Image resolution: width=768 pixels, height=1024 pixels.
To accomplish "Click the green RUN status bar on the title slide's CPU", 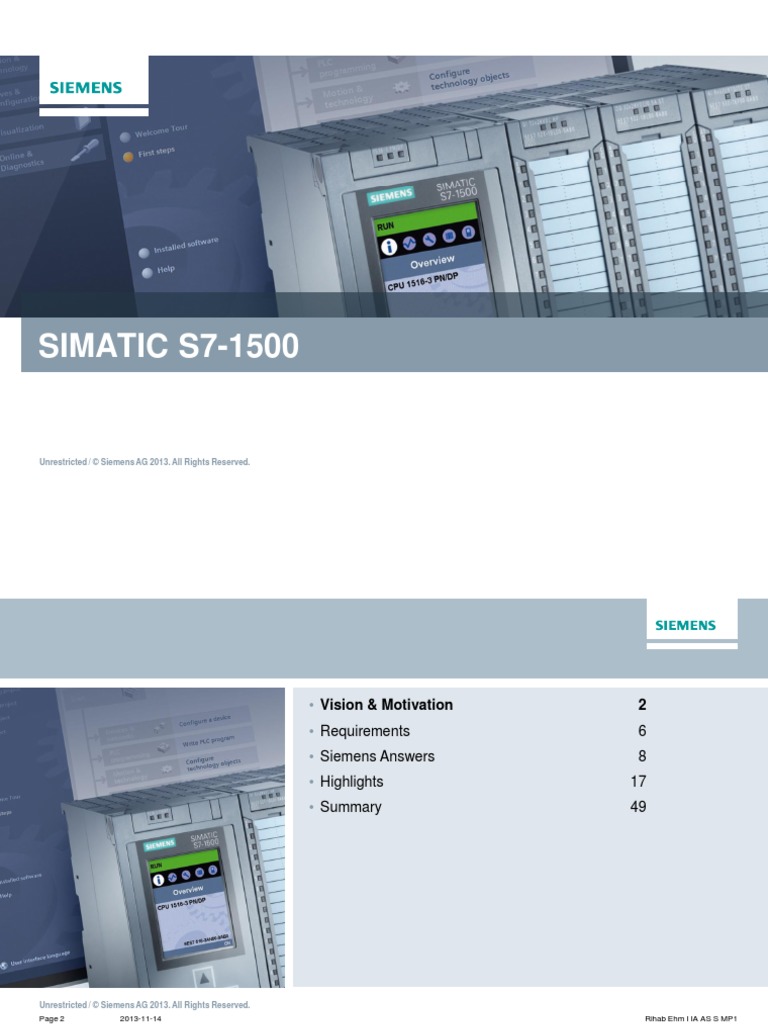I will (425, 218).
